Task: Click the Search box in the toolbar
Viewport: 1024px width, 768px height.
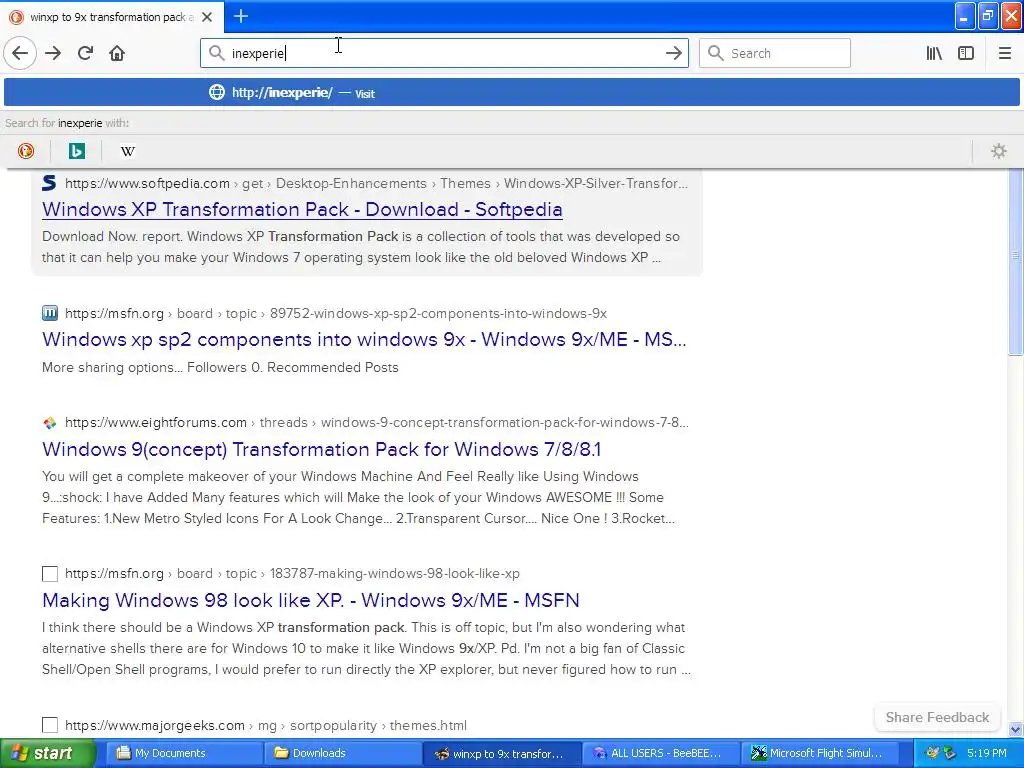Action: pos(775,53)
